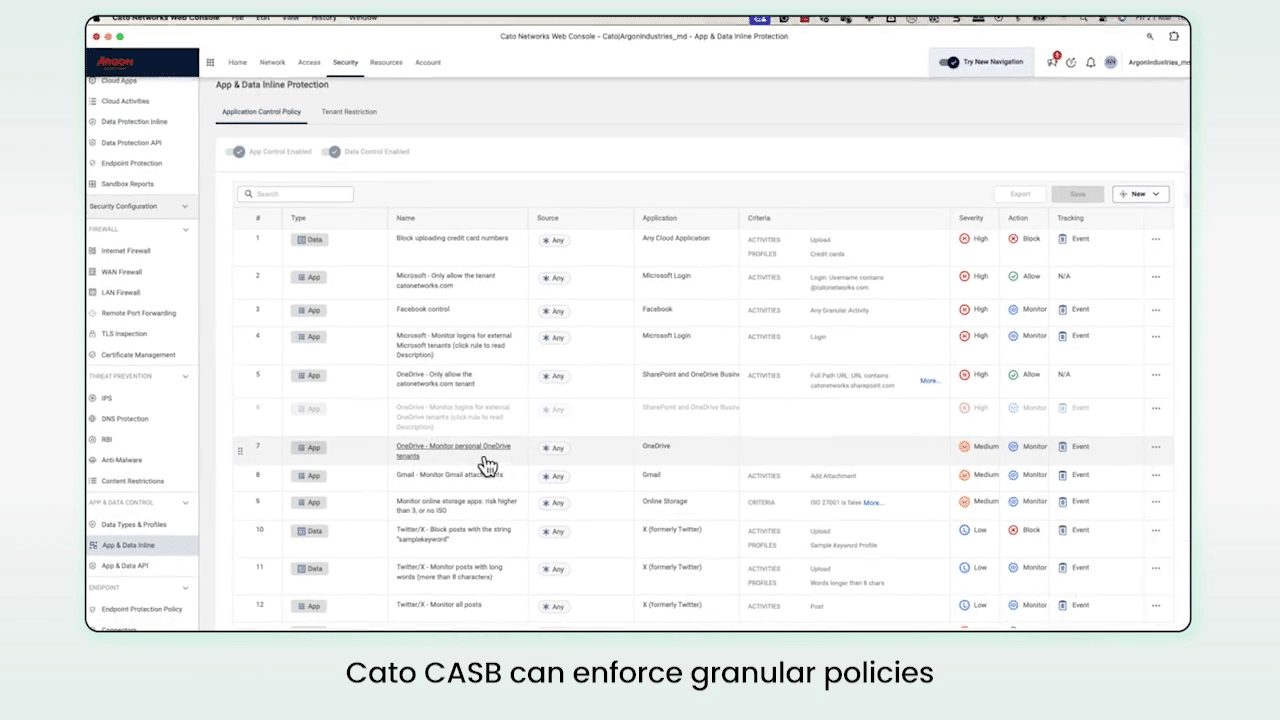Click "Block uploading credit card numbers" rule name
This screenshot has width=1280, height=720.
pyautogui.click(x=452, y=238)
